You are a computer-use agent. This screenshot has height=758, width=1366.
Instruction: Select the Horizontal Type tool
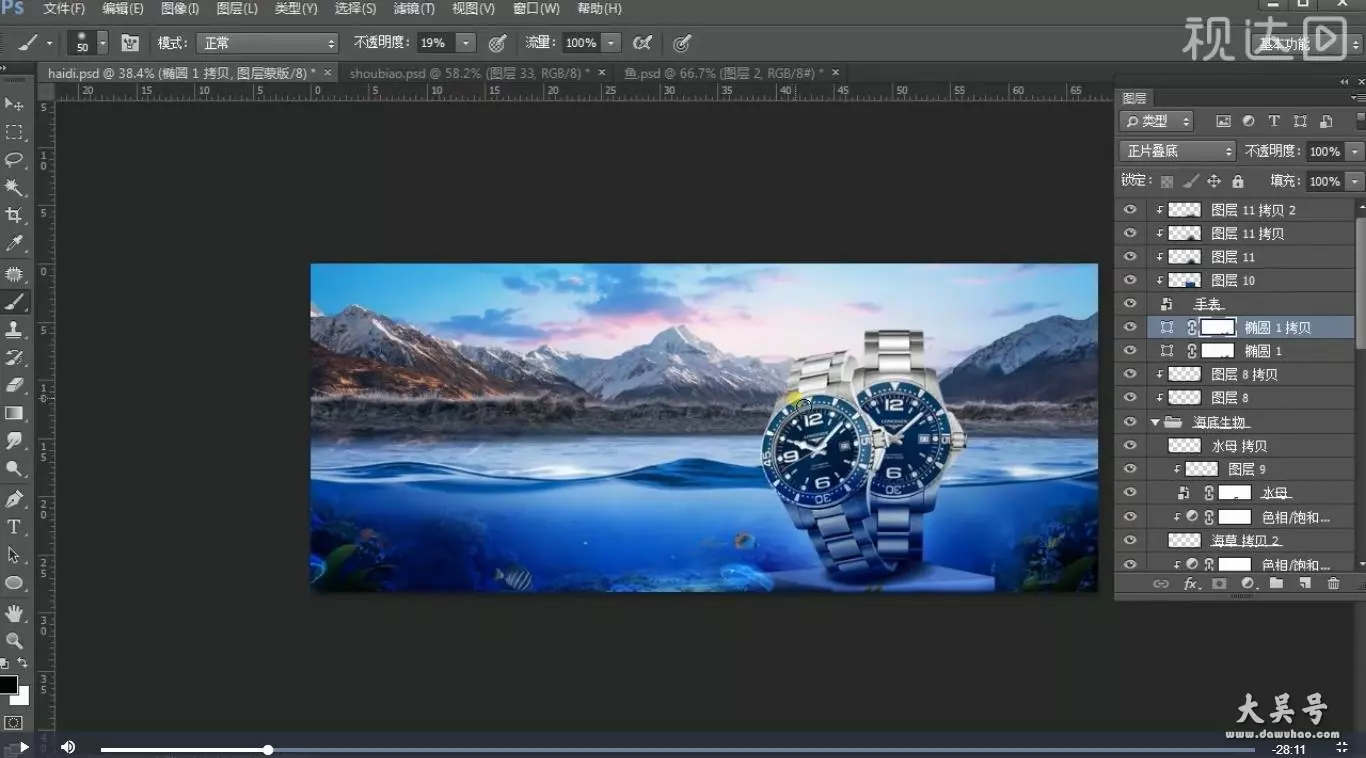(x=14, y=527)
